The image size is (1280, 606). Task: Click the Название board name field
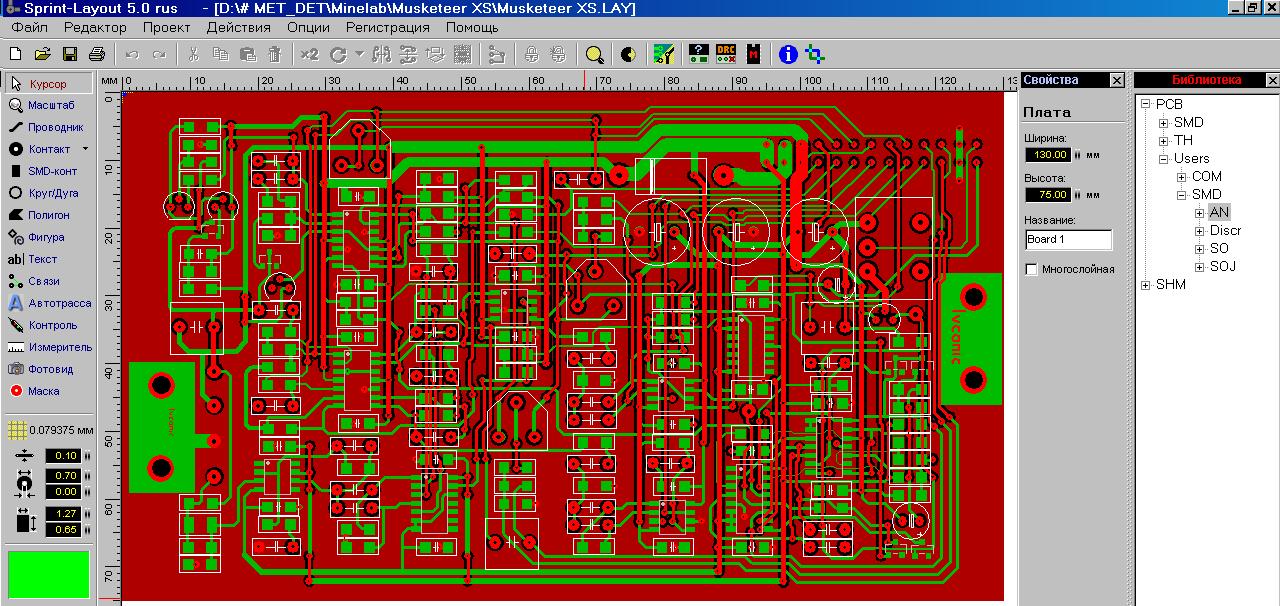click(1068, 240)
